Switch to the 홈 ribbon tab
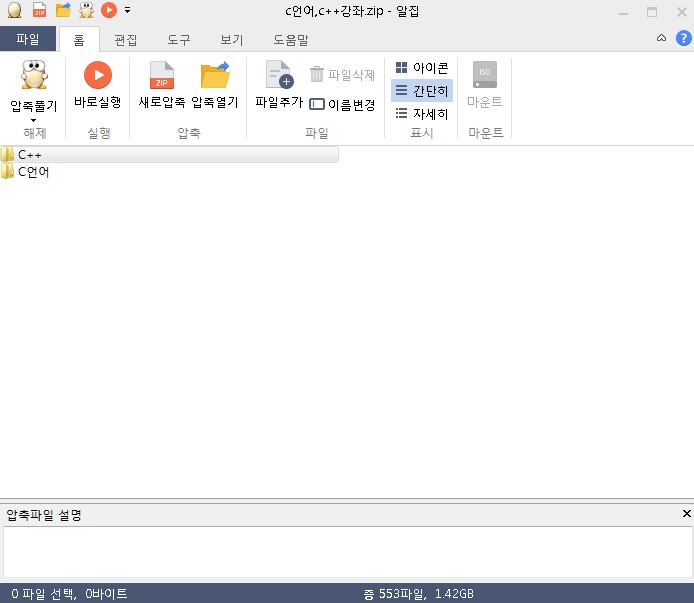The height and width of the screenshot is (603, 694). (79, 40)
